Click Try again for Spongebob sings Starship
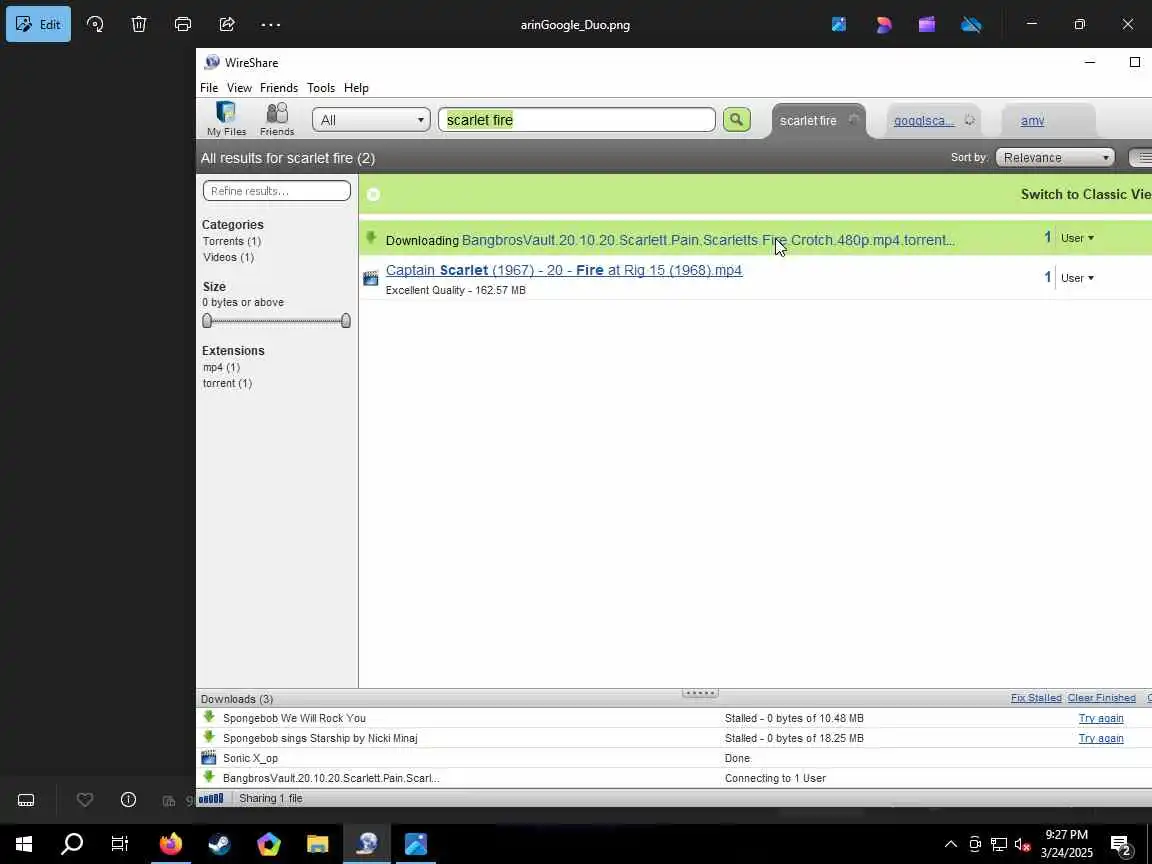The height and width of the screenshot is (864, 1152). tap(1101, 738)
